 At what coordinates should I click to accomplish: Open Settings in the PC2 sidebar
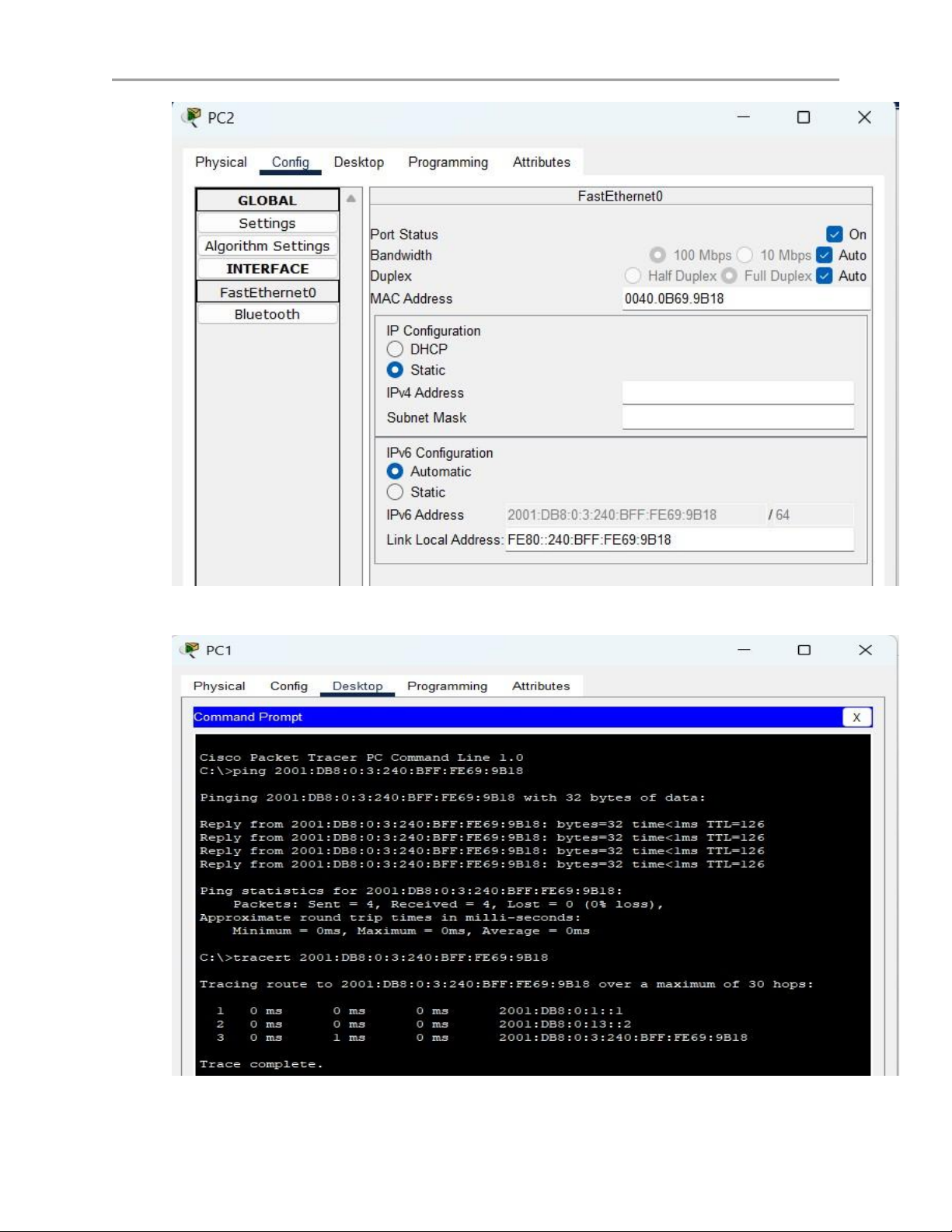[x=267, y=223]
